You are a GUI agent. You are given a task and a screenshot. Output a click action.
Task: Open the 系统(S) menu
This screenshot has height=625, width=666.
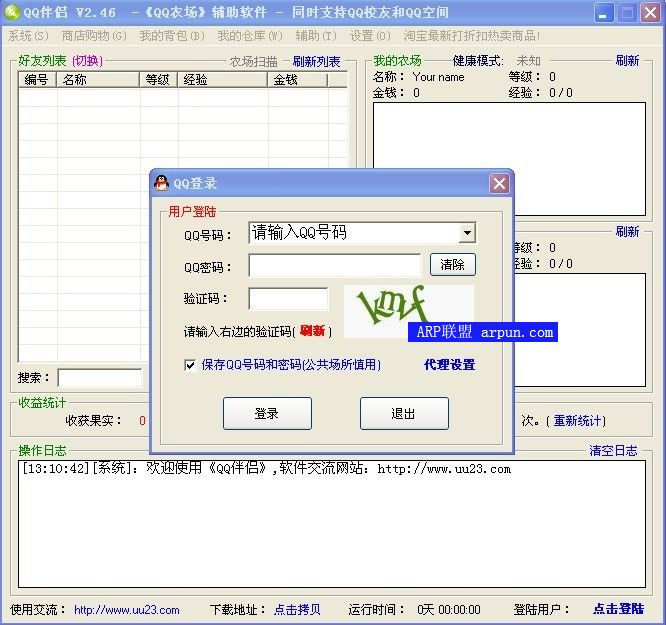[x=28, y=36]
